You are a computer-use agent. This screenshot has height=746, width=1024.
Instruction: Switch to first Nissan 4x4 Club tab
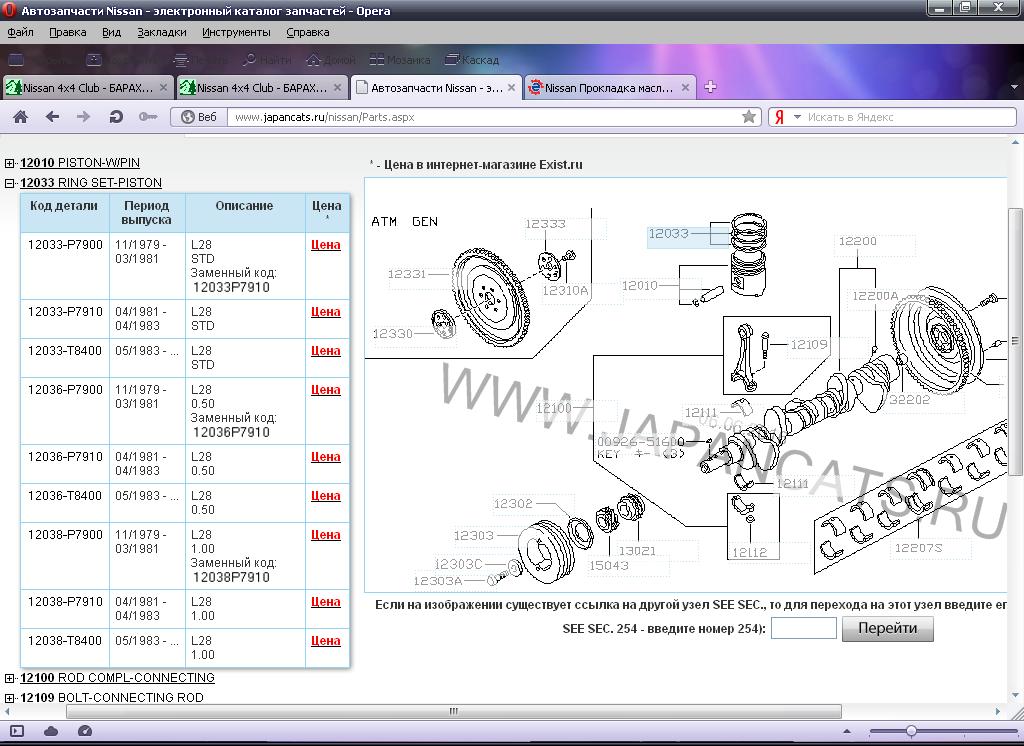coord(88,88)
